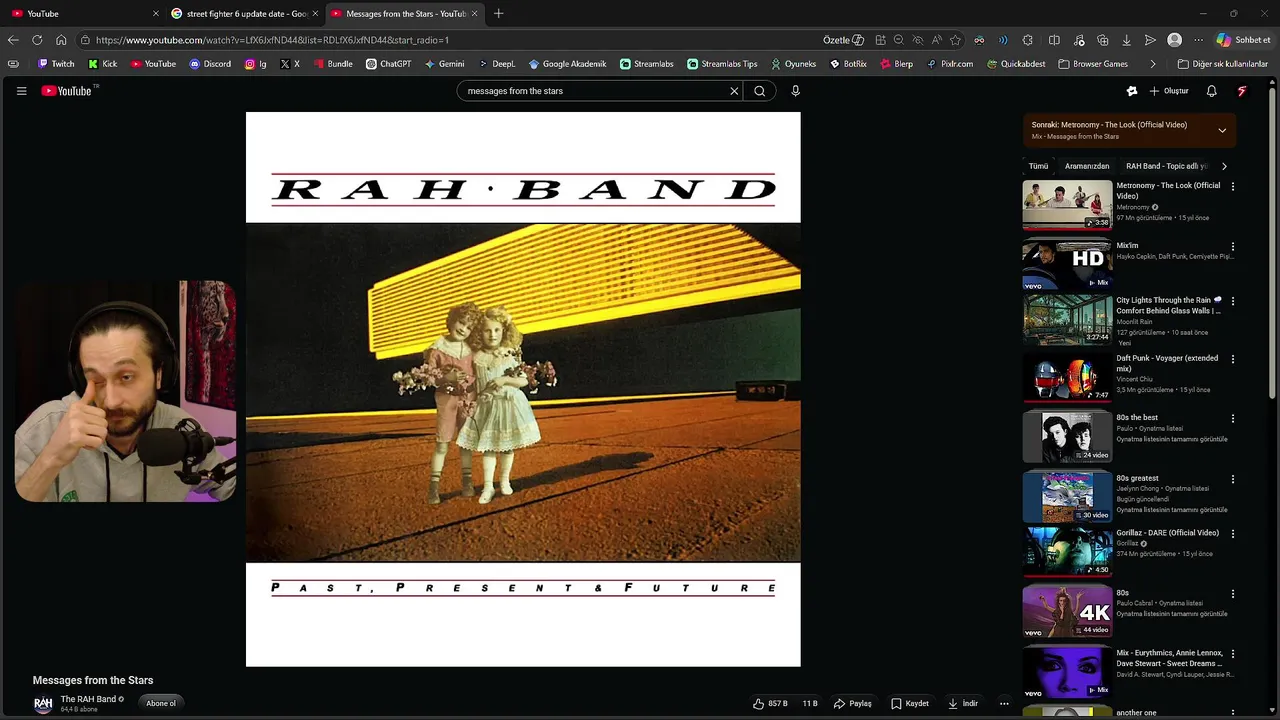The image size is (1280, 720).
Task: Select the Tümü filter chip
Action: (1038, 166)
